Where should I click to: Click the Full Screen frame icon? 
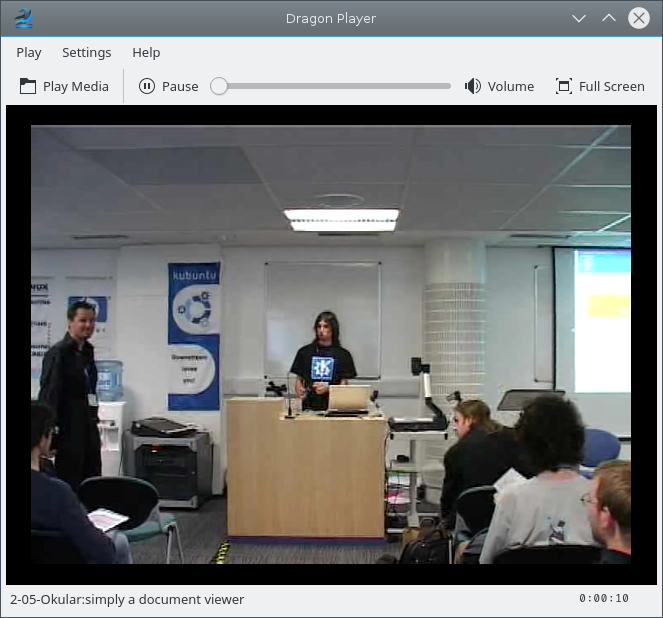coord(564,87)
